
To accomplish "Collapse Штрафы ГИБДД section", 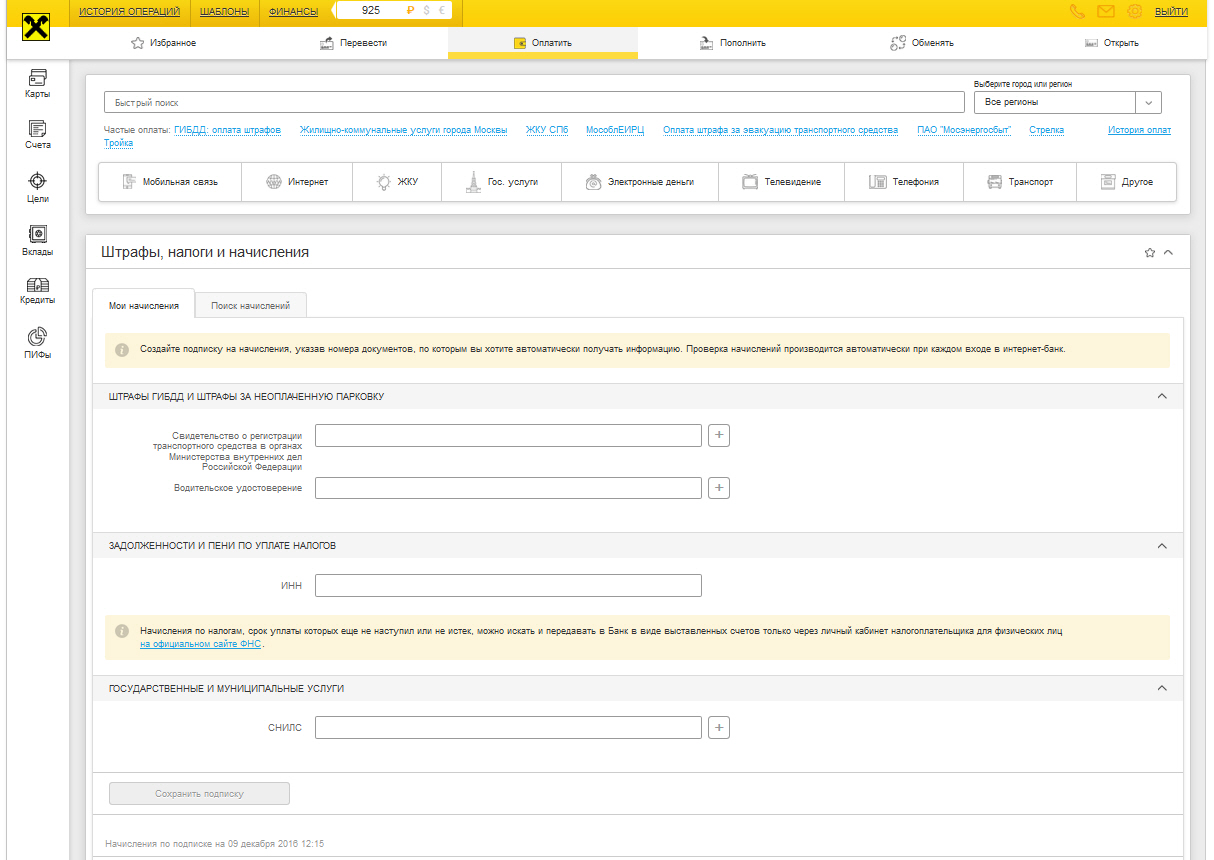I will click(x=1162, y=396).
